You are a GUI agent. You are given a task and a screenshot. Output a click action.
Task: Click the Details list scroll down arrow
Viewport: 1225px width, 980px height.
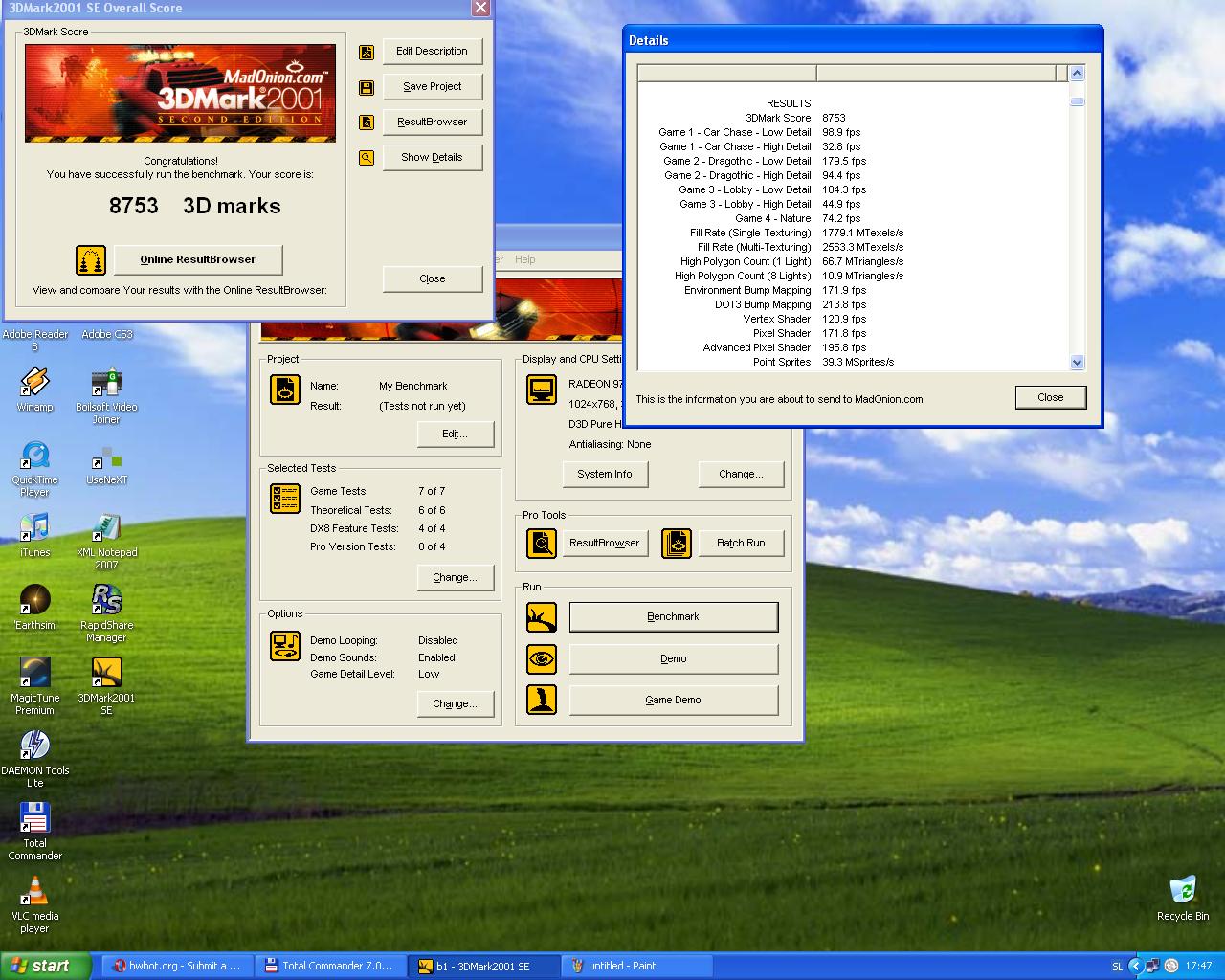click(1077, 362)
